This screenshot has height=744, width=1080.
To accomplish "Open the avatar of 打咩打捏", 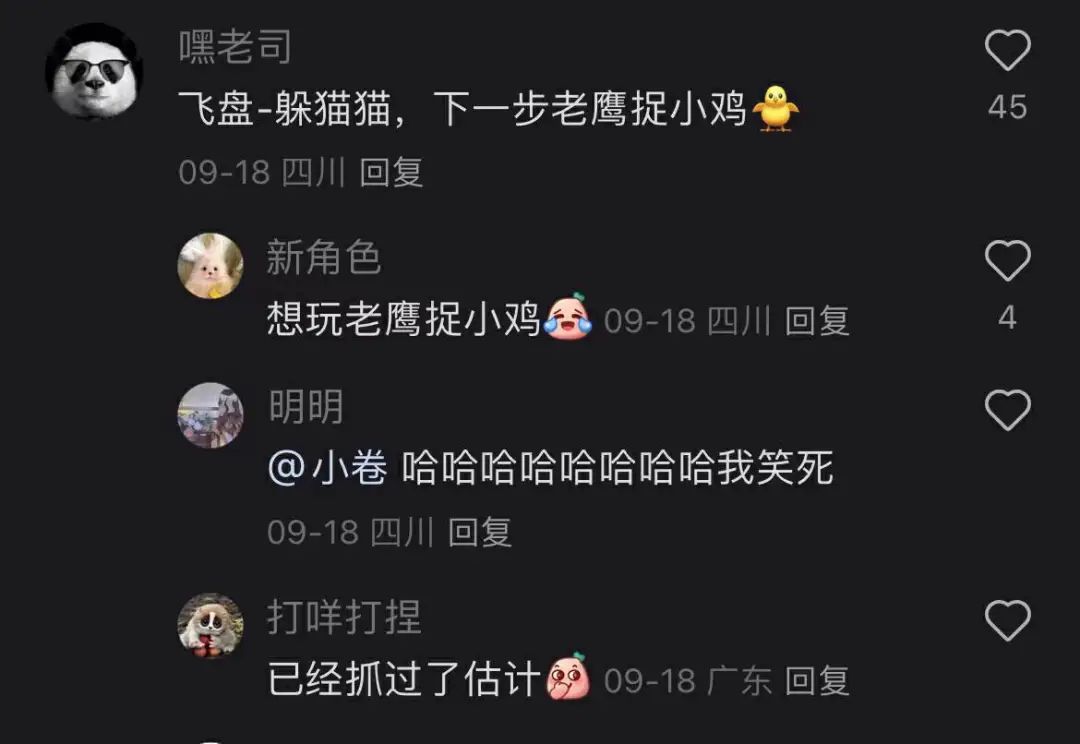I will pos(211,626).
